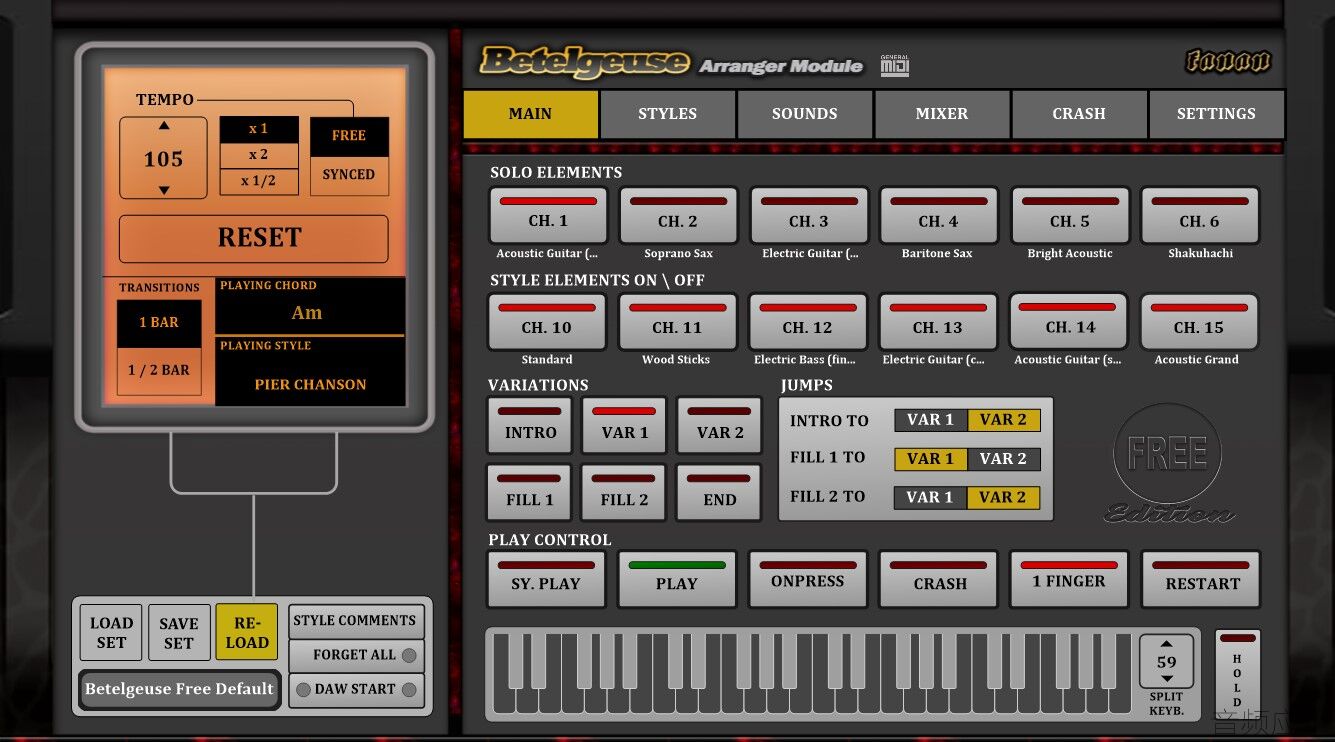Click the RESTART button
1335x742 pixels.
coord(1200,579)
